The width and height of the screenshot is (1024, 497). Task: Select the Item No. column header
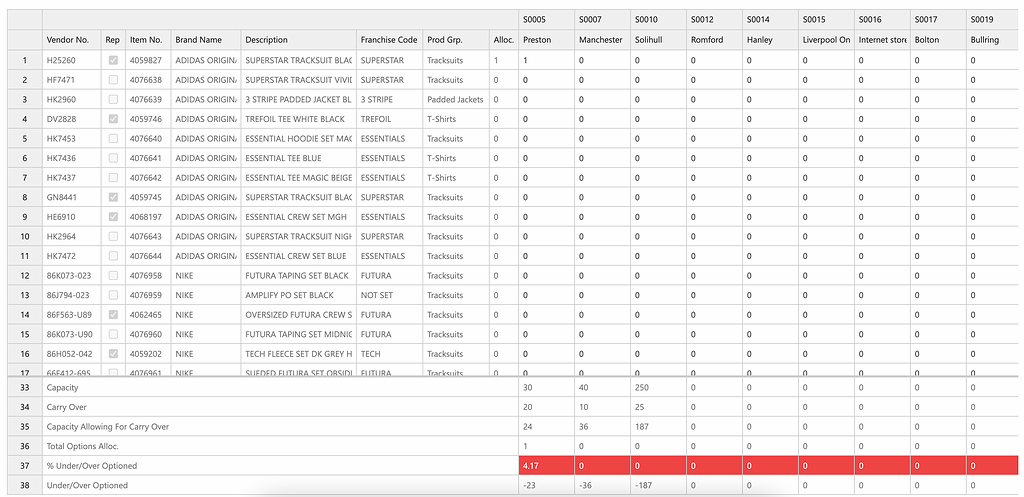148,40
